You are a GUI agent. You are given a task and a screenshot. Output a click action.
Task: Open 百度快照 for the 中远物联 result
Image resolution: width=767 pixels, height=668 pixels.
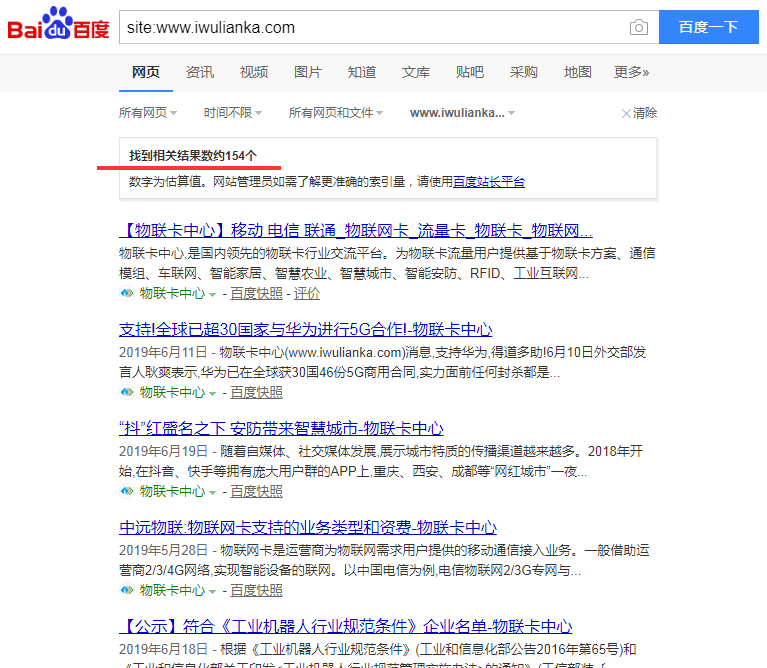pyautogui.click(x=256, y=590)
